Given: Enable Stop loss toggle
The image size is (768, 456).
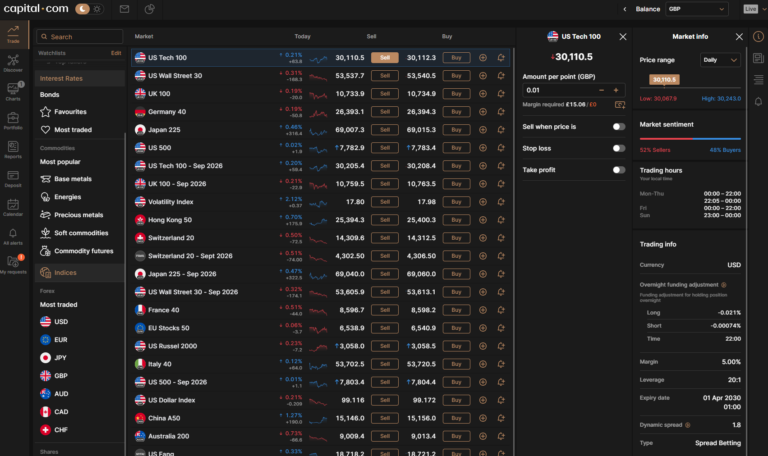Looking at the screenshot, I should [619, 148].
